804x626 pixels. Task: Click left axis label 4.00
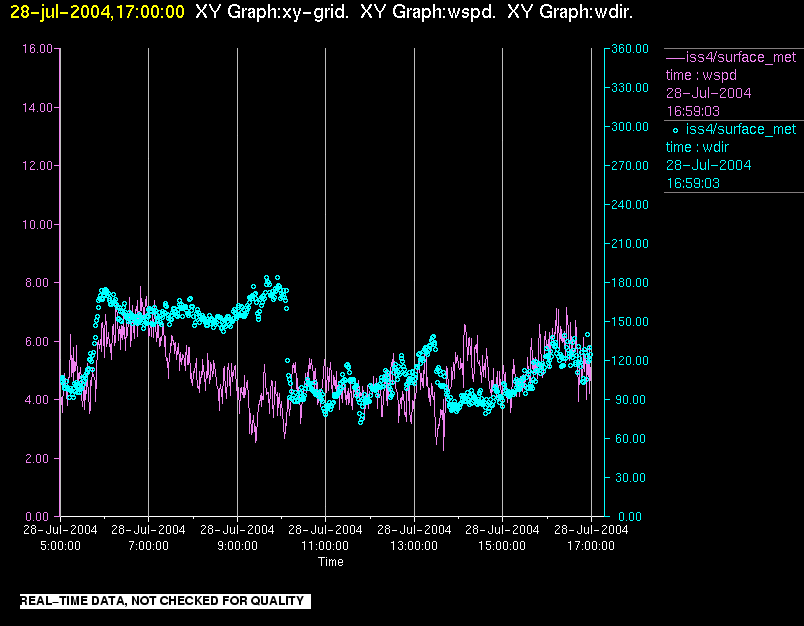click(39, 399)
